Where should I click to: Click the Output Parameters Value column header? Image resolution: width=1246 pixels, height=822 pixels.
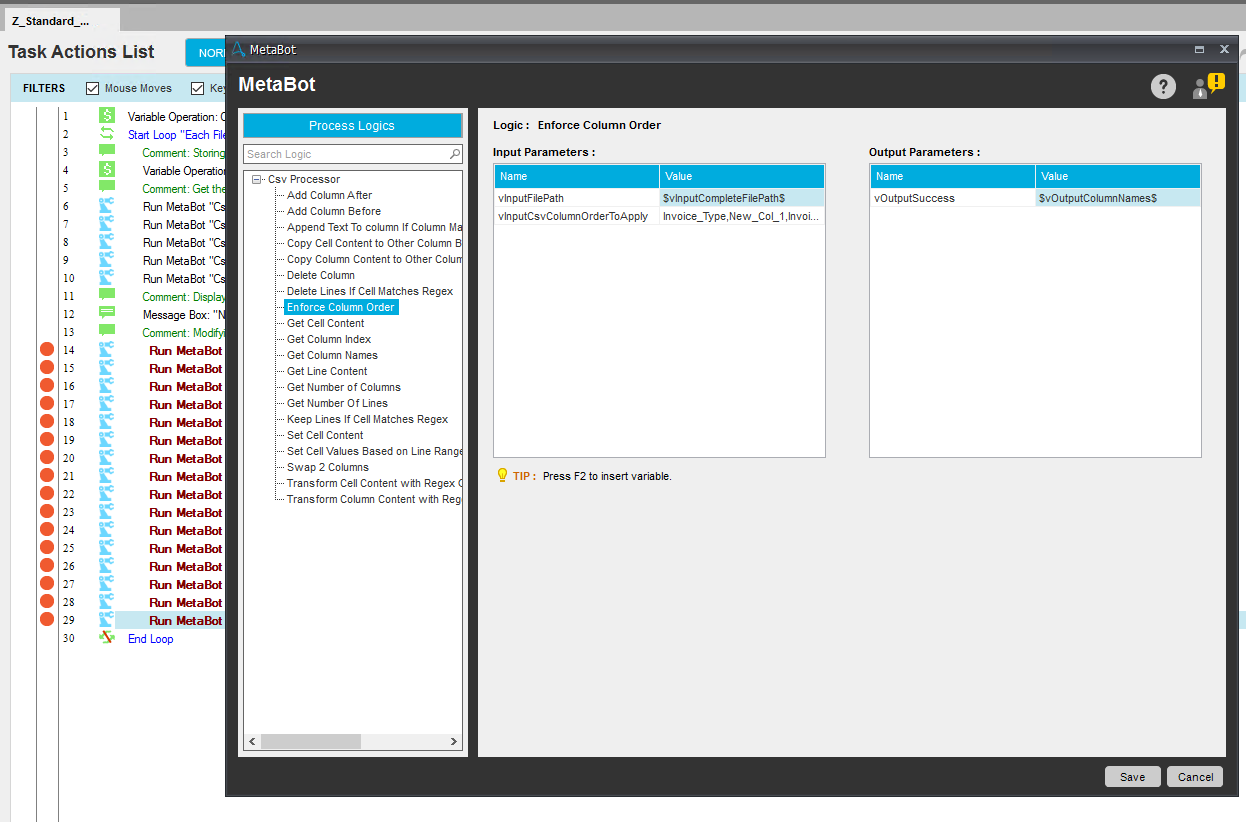(x=1118, y=176)
